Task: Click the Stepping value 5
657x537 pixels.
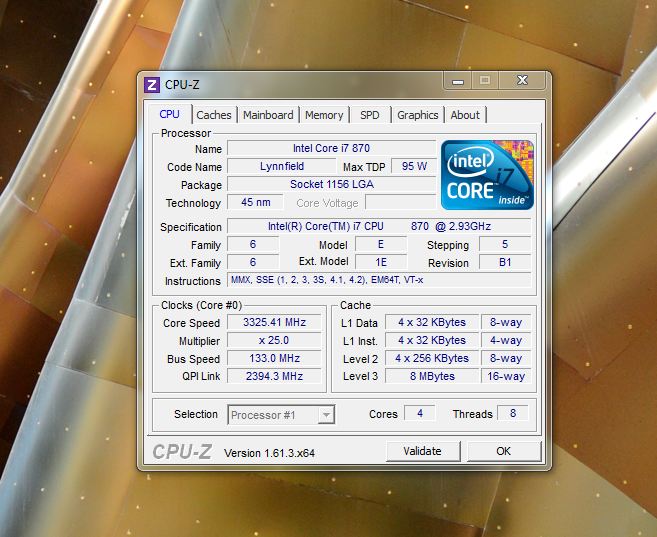Action: 505,245
